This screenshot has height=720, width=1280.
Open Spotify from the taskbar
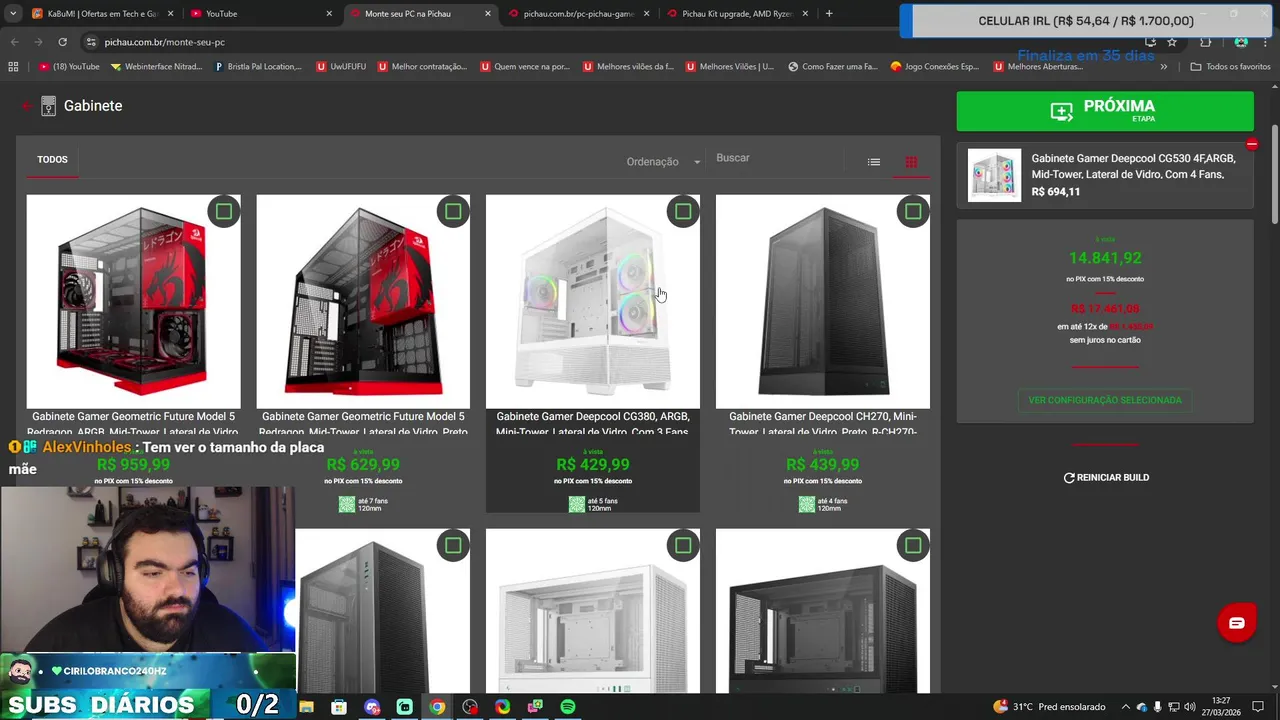click(568, 707)
